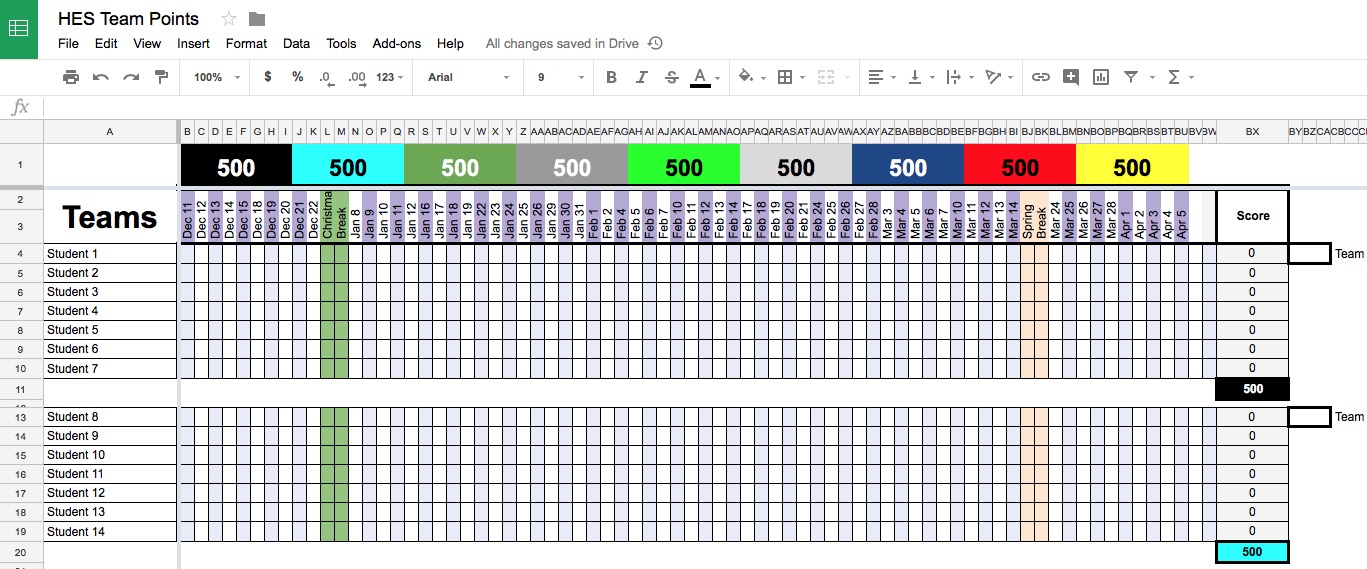
Task: Select the Student 14 cell
Action: (110, 532)
